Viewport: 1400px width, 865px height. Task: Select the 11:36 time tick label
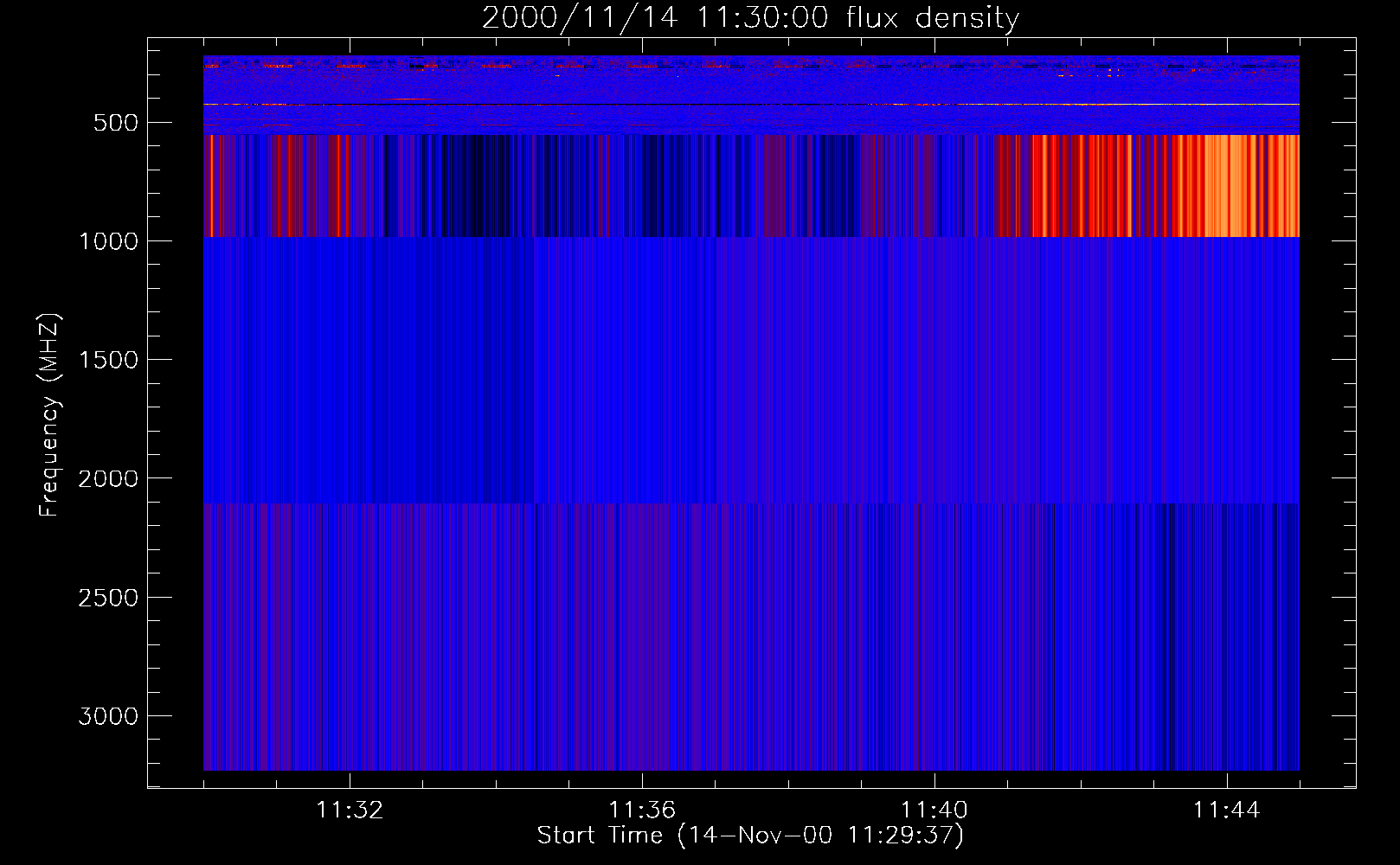tap(642, 811)
